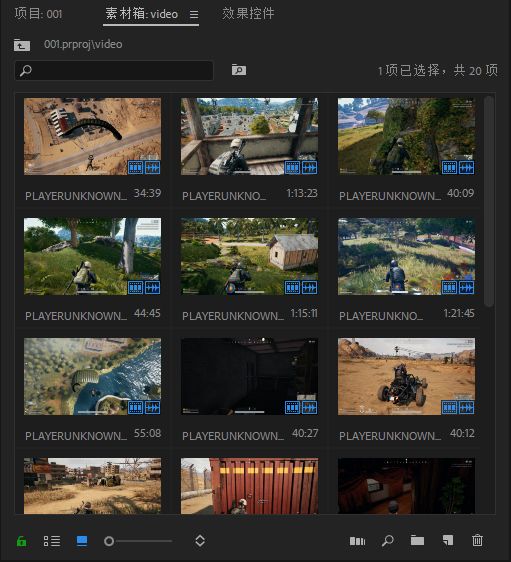This screenshot has height=562, width=511.
Task: Open the find-in-bin folder search icon
Action: click(239, 70)
